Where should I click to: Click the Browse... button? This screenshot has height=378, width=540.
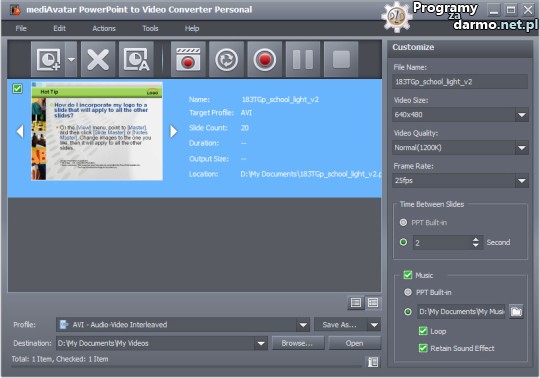(x=298, y=343)
